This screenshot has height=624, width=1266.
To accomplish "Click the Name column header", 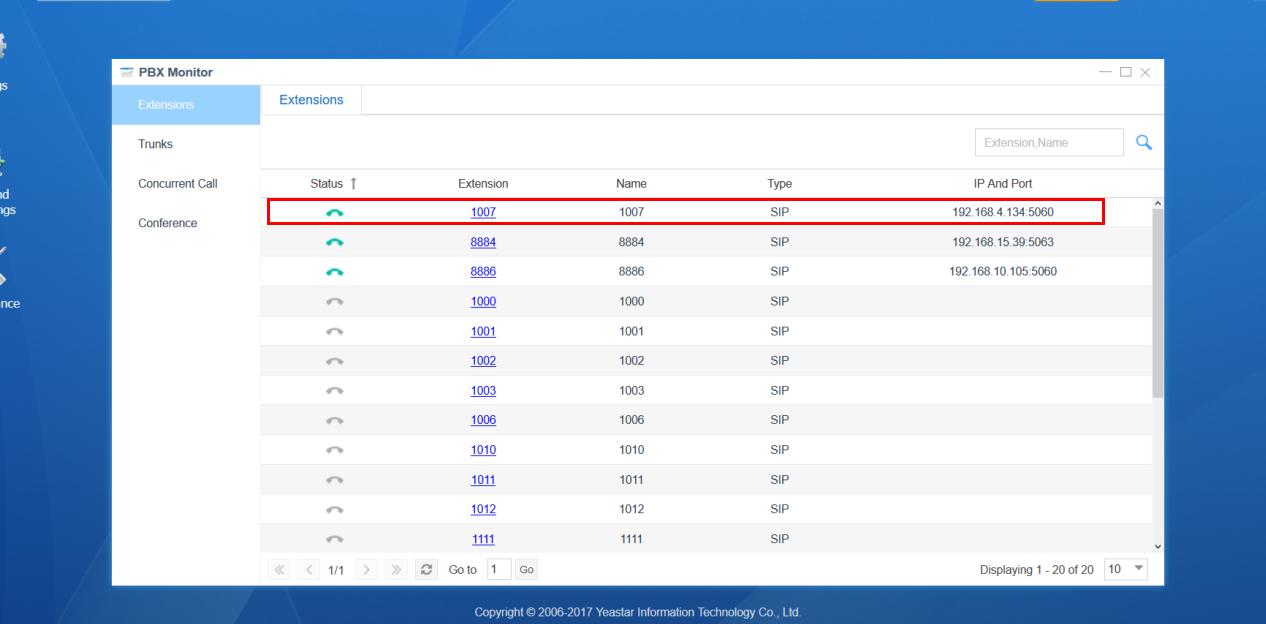I will [x=631, y=183].
